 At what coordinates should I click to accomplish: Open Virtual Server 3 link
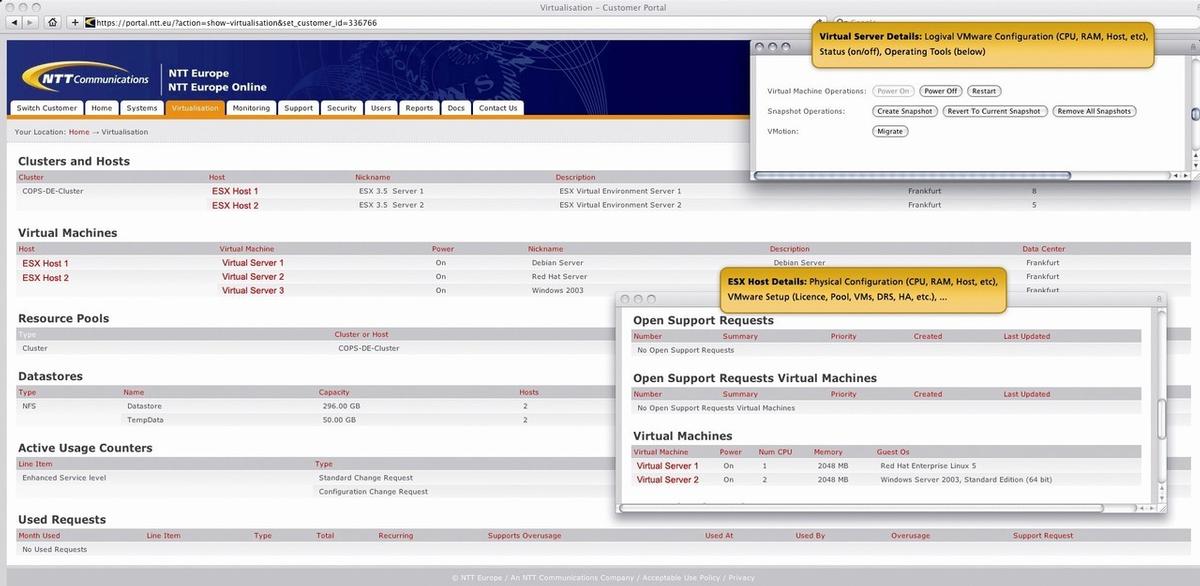coord(253,291)
